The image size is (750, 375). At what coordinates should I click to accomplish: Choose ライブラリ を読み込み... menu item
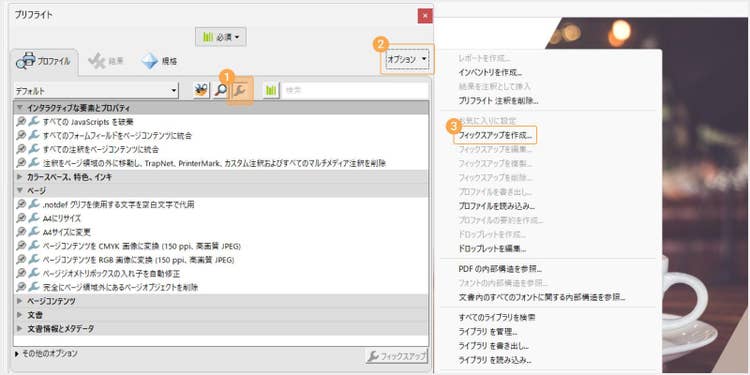[495, 360]
